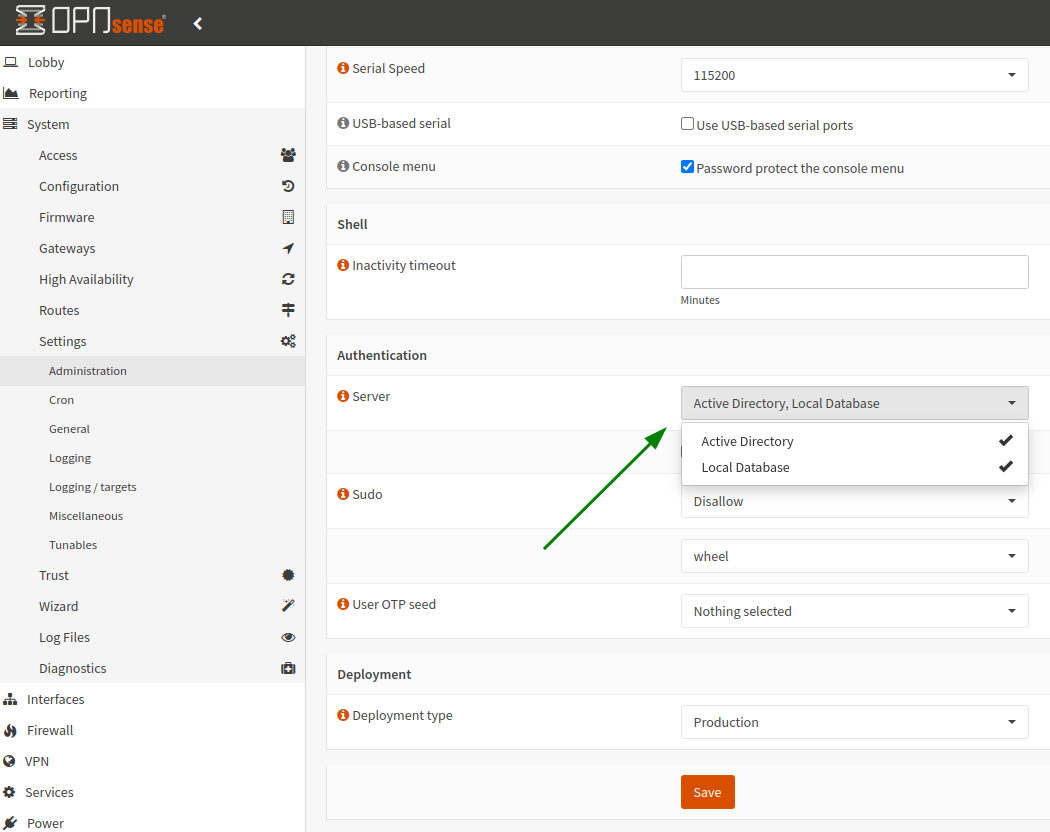Click the Gateways arrow icon
Image resolution: width=1050 pixels, height=832 pixels.
[x=288, y=248]
